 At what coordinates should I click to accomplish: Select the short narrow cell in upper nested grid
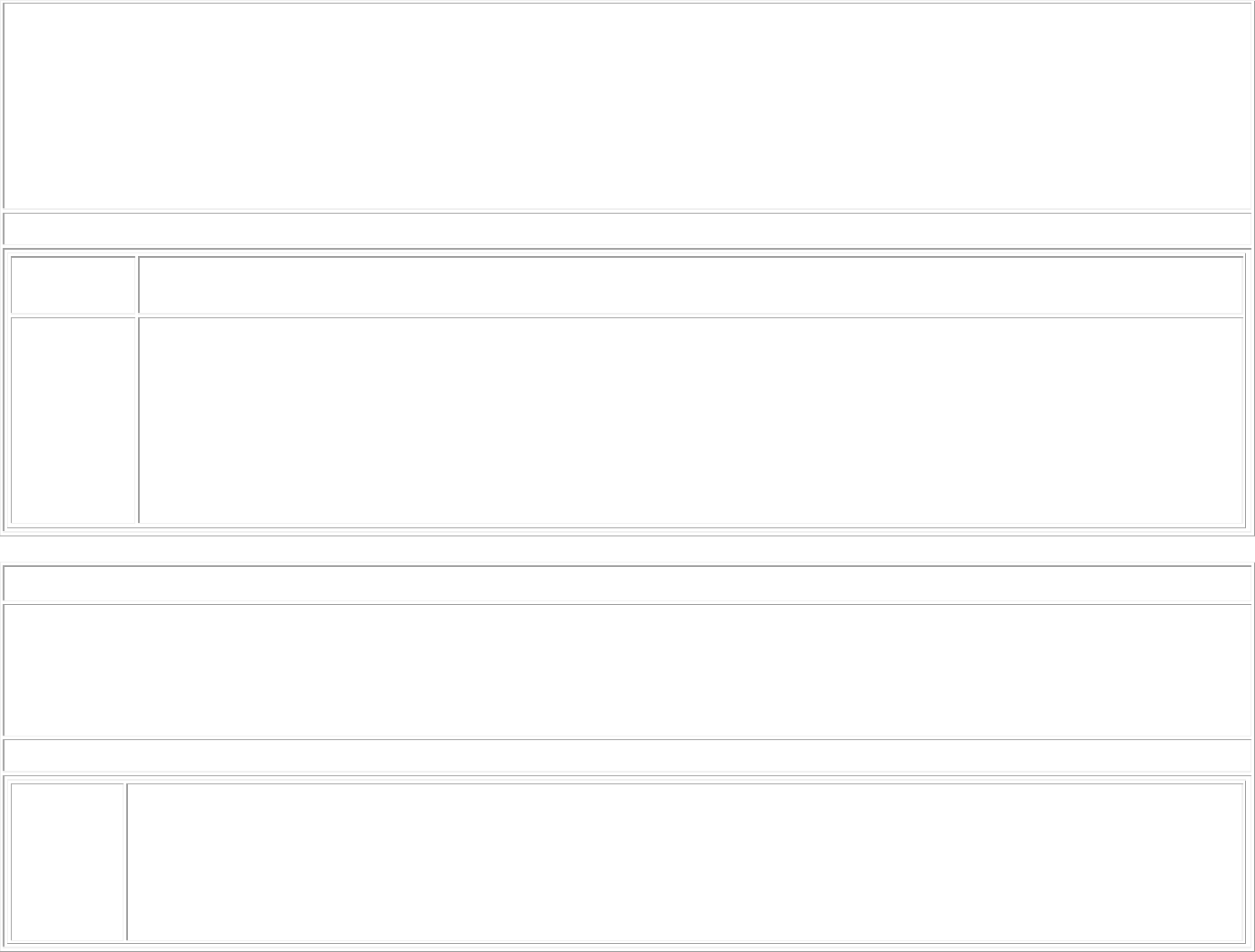pos(73,285)
